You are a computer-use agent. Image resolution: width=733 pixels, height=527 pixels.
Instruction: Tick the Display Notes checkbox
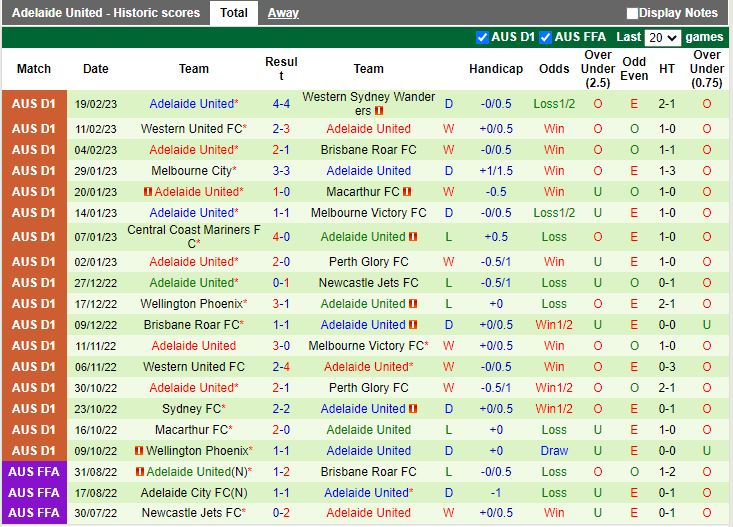tap(632, 13)
